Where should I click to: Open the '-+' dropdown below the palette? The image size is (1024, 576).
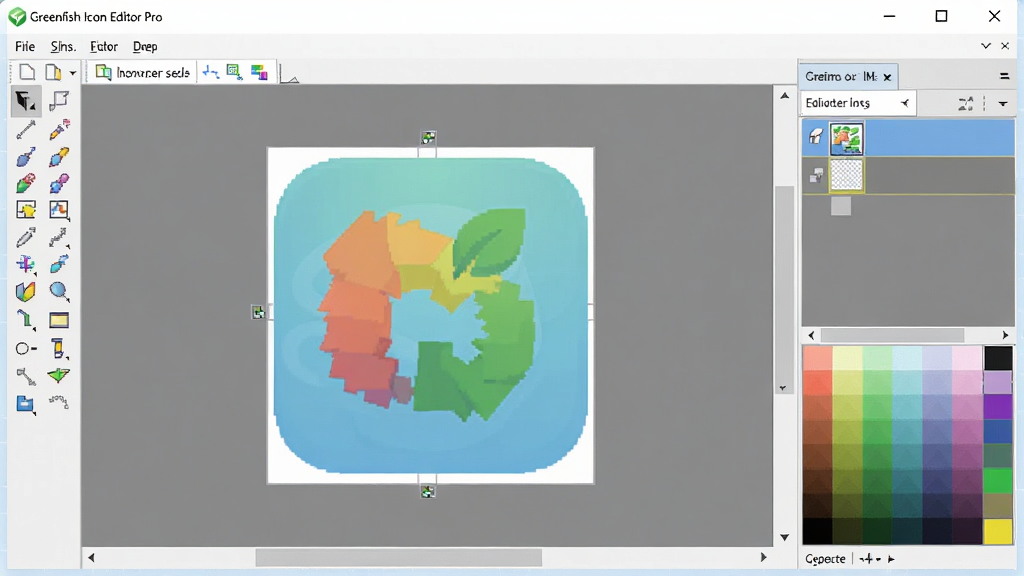(x=870, y=559)
